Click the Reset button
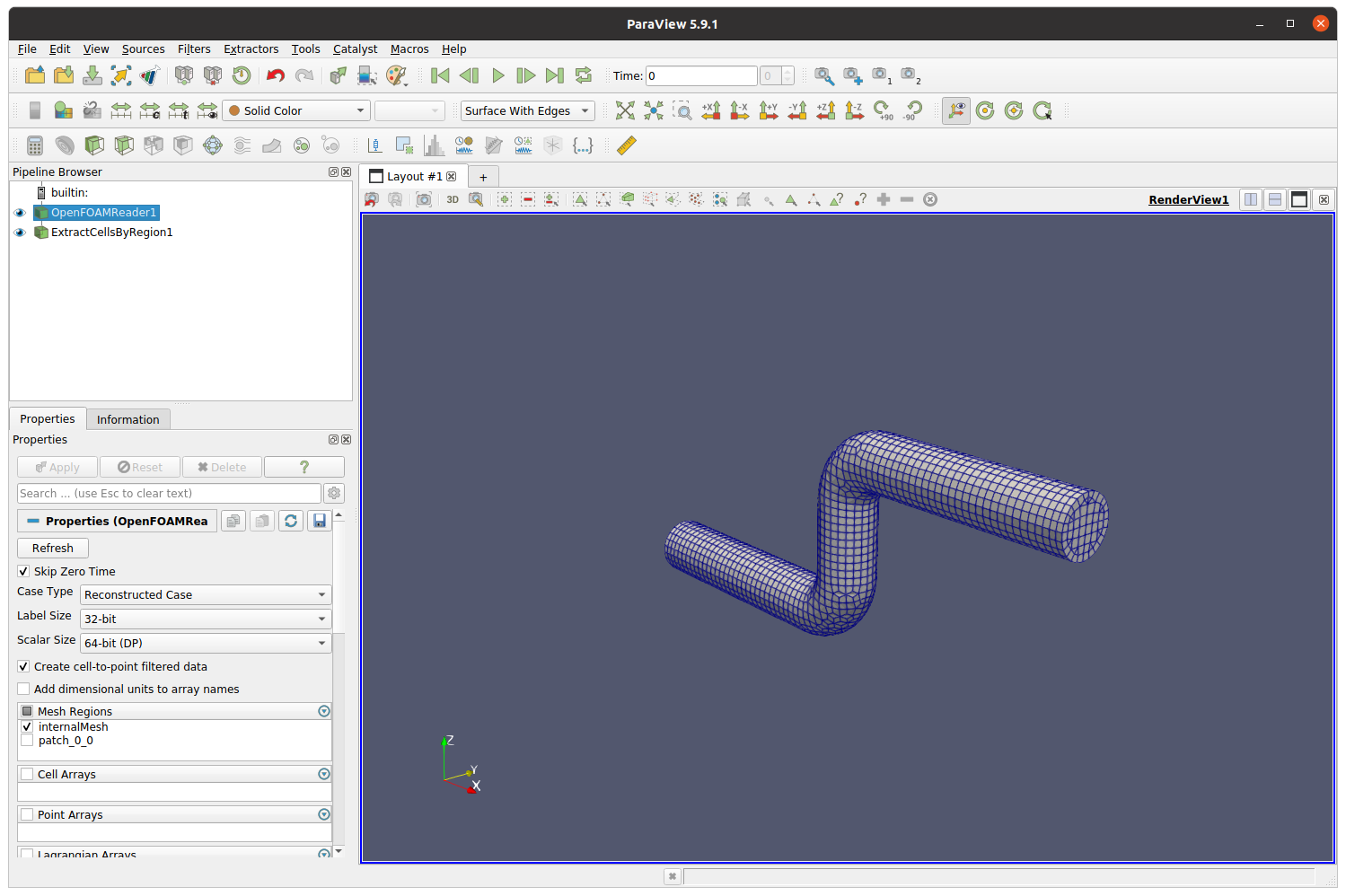Viewport: 1346px width, 896px height. (140, 467)
